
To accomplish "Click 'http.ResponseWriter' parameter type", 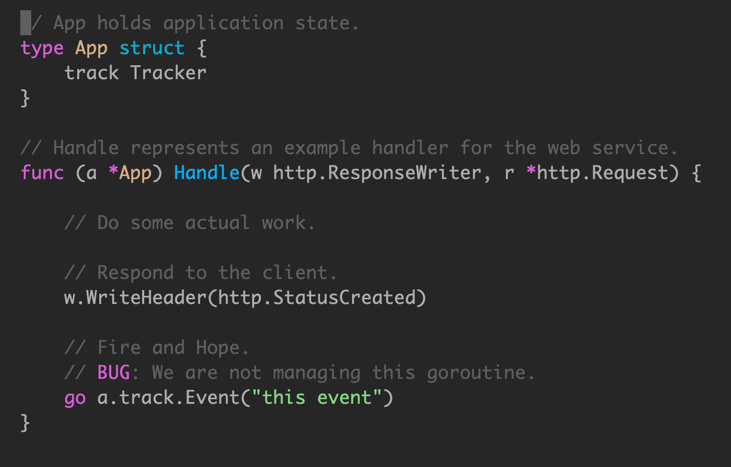I will click(x=378, y=173).
